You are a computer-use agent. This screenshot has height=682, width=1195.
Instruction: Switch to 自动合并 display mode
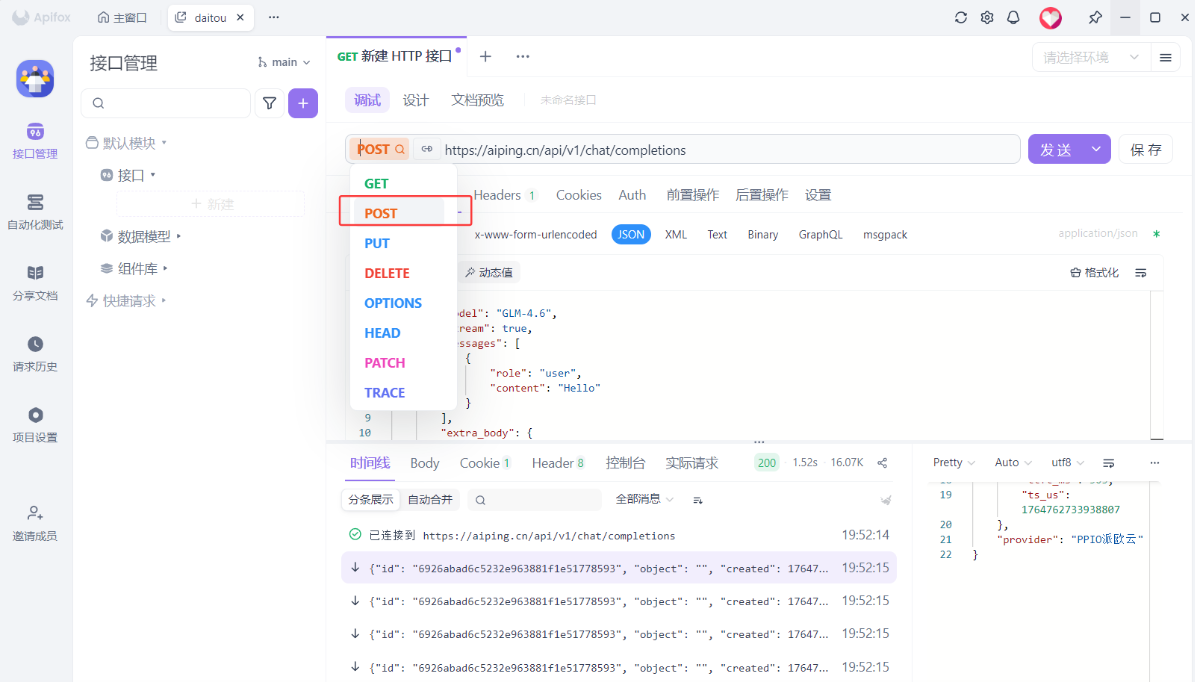tap(430, 500)
